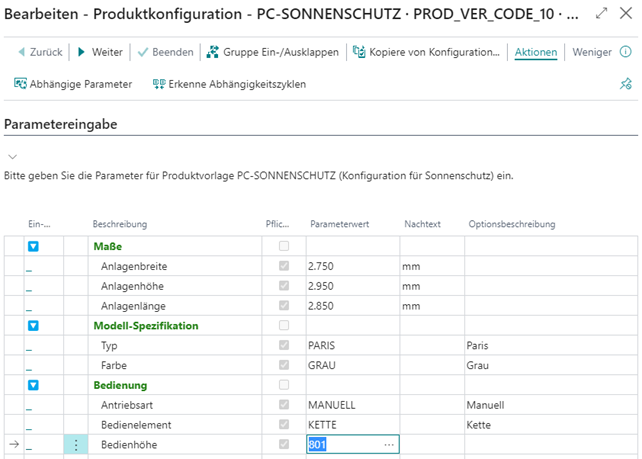Image resolution: width=642 pixels, height=459 pixels.
Task: Click the Anlagenbreite value 2.750
Action: [x=321, y=266]
